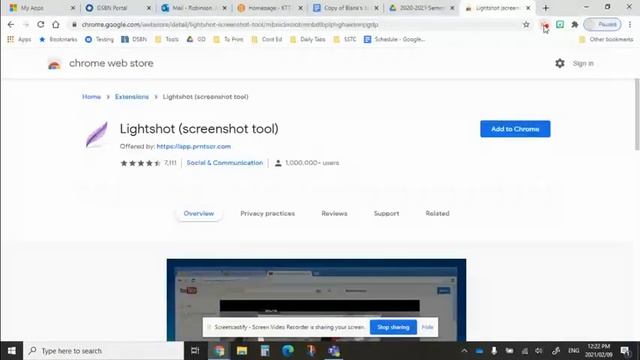Click the Chrome Web Store rainbow logo
640x360 pixels.
pos(54,64)
